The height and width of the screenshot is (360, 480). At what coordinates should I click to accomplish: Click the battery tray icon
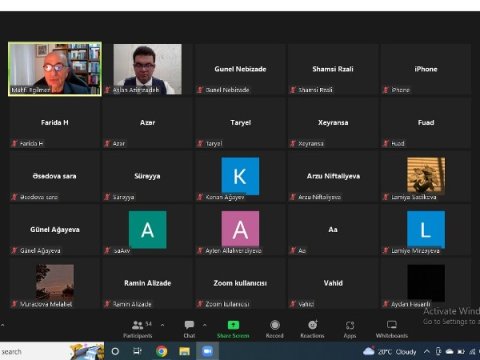point(461,351)
